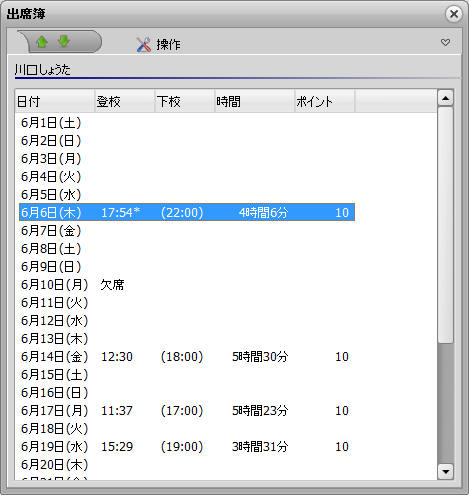Open the 操作 tools menu
The height and width of the screenshot is (495, 469).
158,44
